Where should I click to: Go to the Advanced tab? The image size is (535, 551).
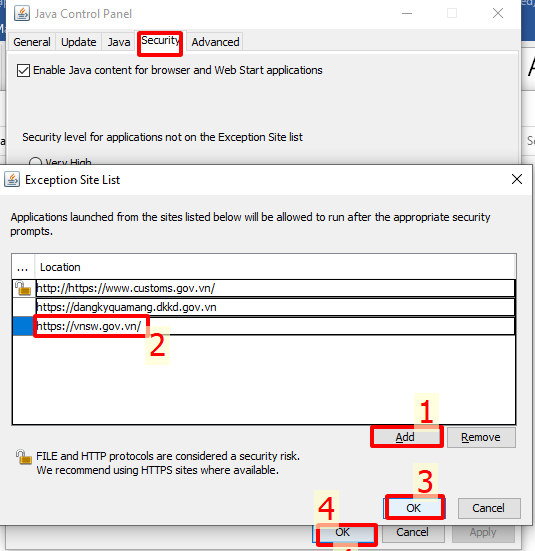click(215, 42)
